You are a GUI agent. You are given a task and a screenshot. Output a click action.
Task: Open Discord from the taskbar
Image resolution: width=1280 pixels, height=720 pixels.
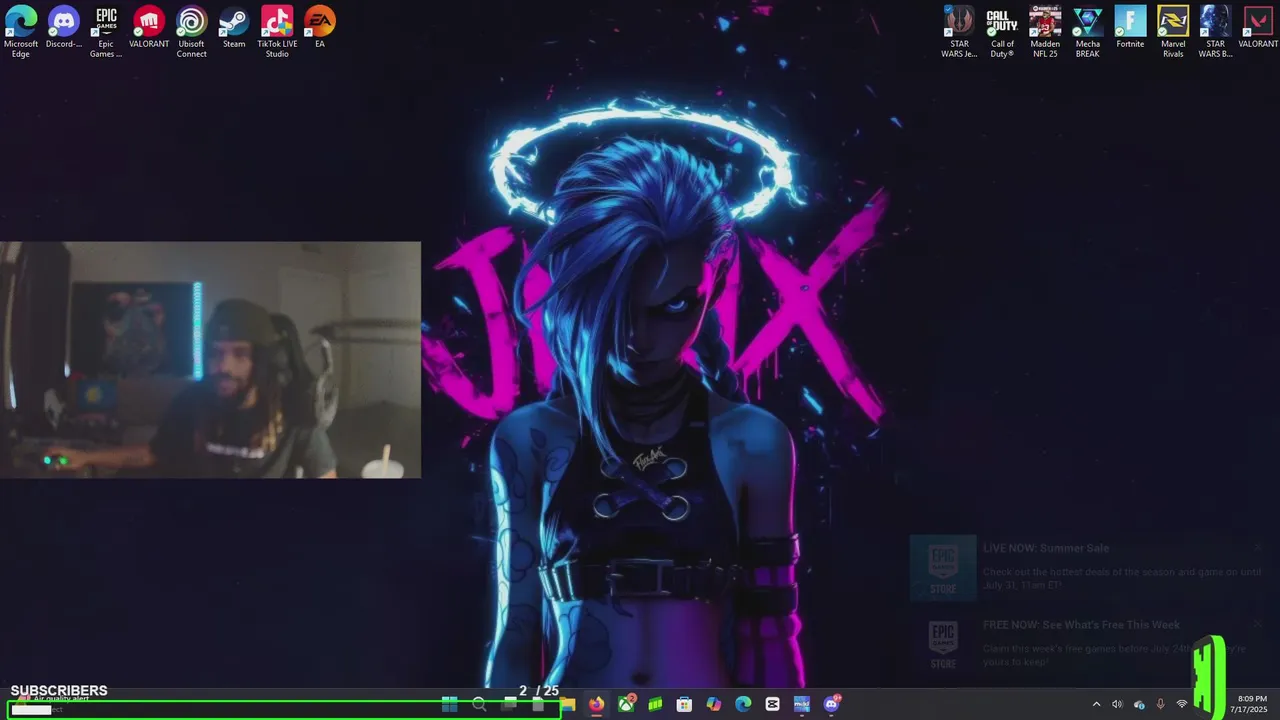tap(831, 705)
